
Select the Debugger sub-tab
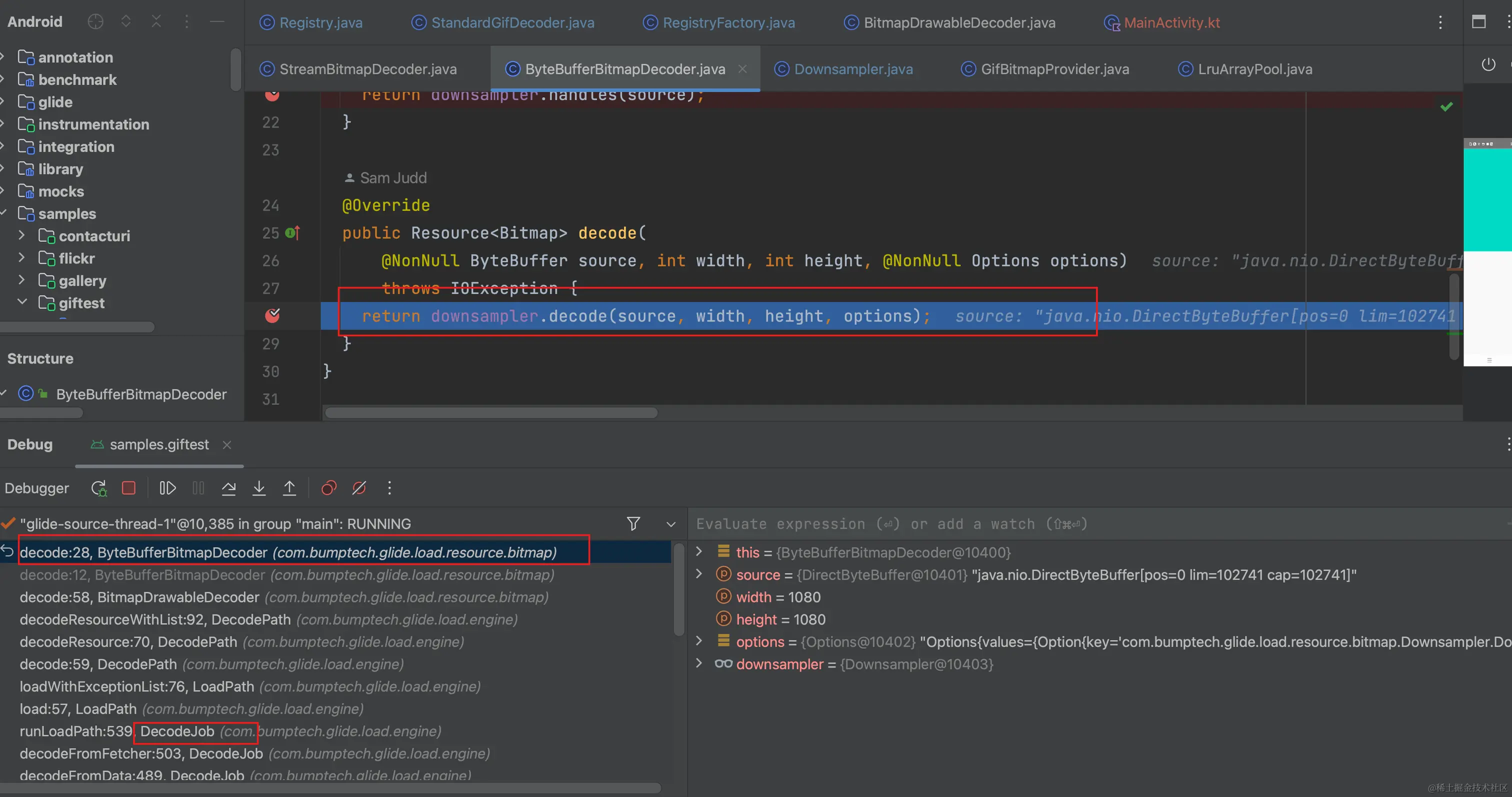point(37,487)
